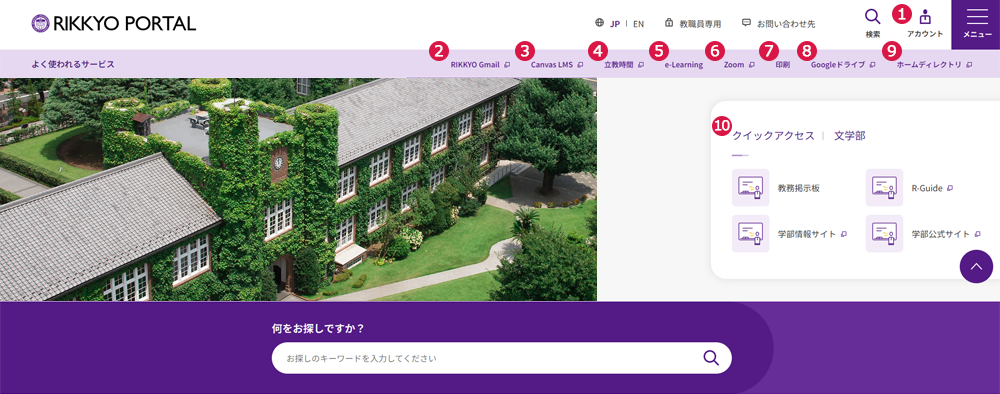Click the クイックアクセス heading
This screenshot has width=1000, height=394.
773,136
